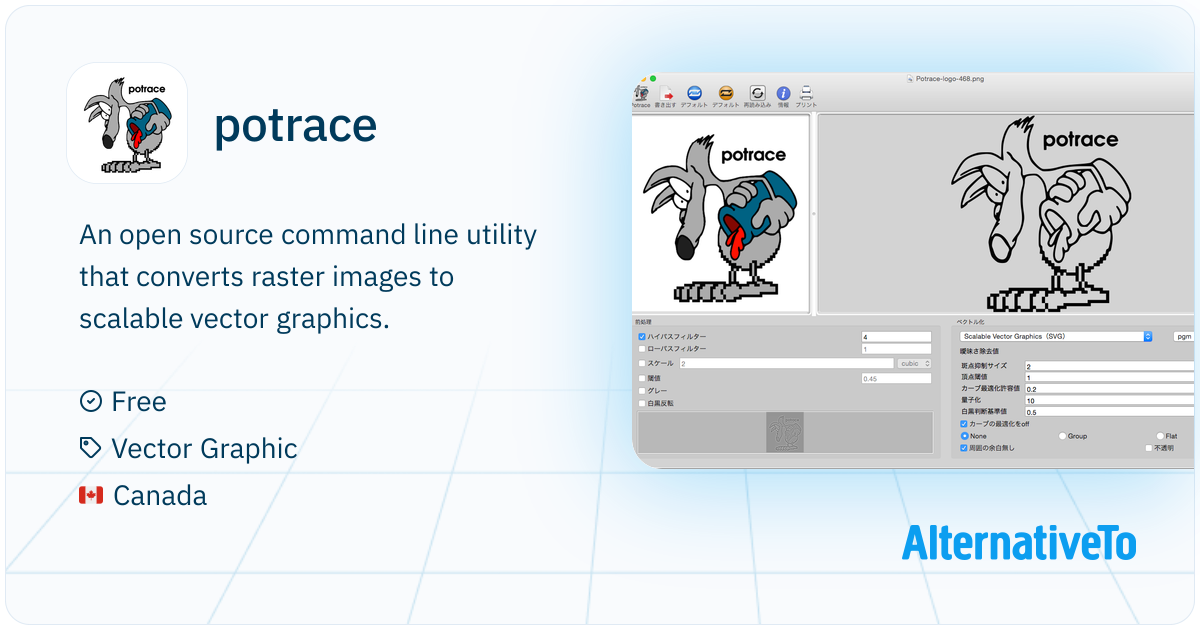Click the green window zoom button

pos(653,78)
